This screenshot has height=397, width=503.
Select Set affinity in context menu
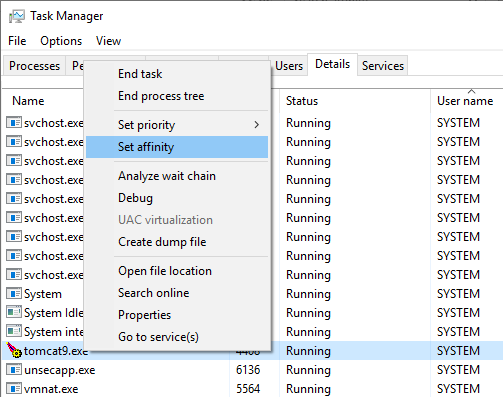coord(177,147)
